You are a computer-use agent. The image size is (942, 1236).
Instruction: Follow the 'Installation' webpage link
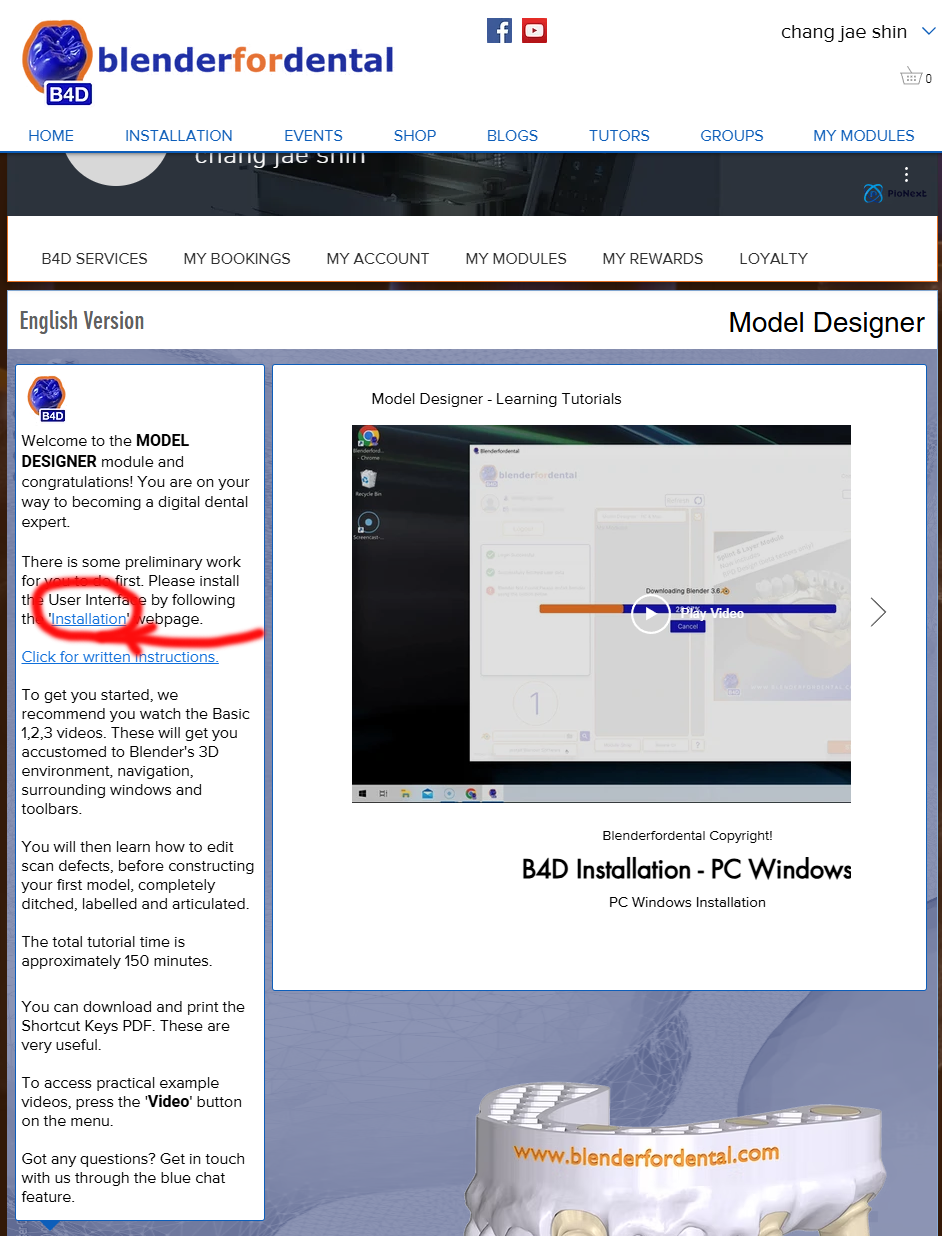[x=89, y=619]
